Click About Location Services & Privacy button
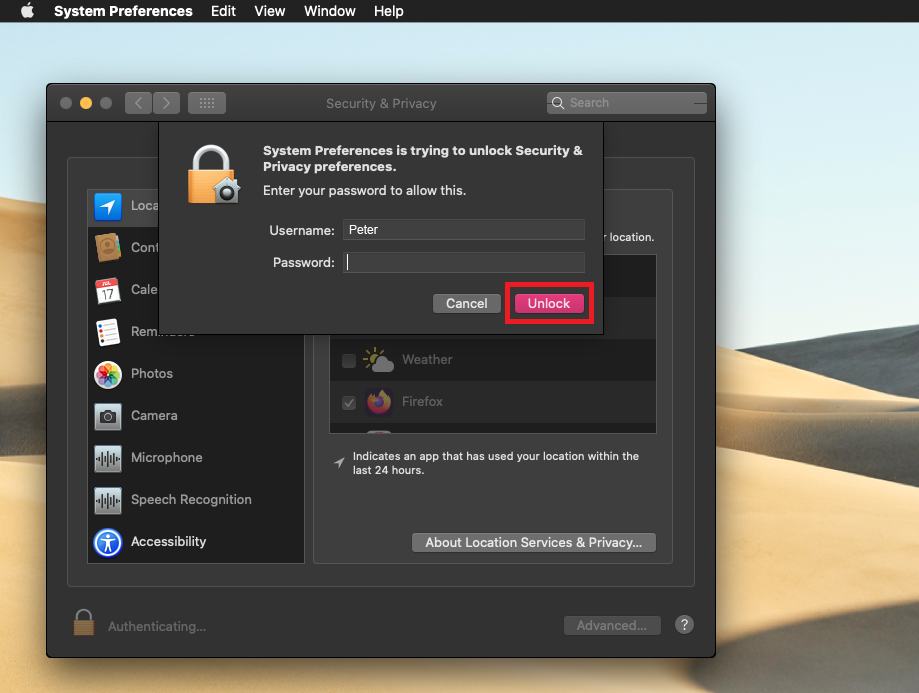This screenshot has height=693, width=919. point(533,542)
